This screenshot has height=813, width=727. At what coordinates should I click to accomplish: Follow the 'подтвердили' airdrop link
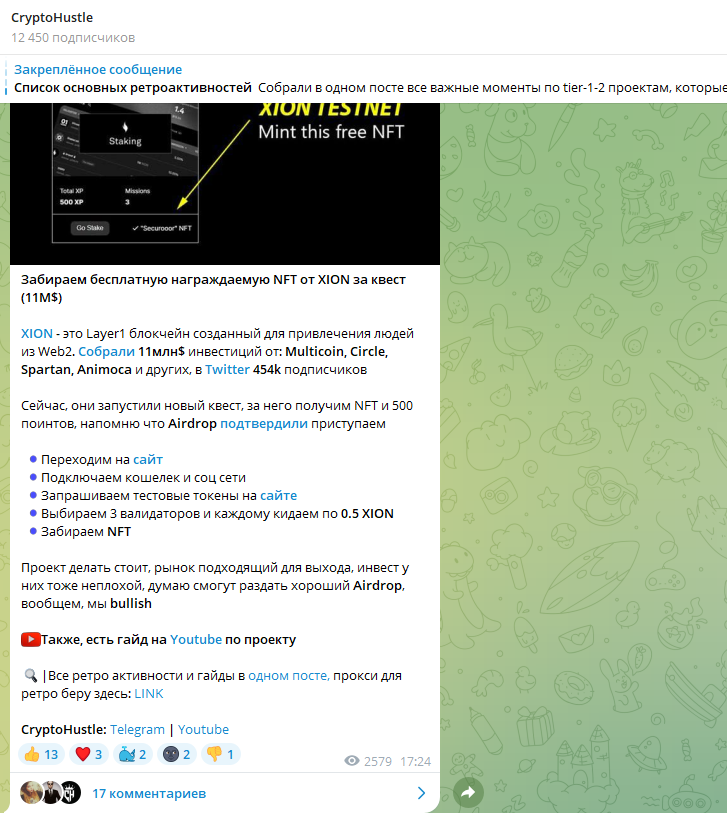coord(264,424)
